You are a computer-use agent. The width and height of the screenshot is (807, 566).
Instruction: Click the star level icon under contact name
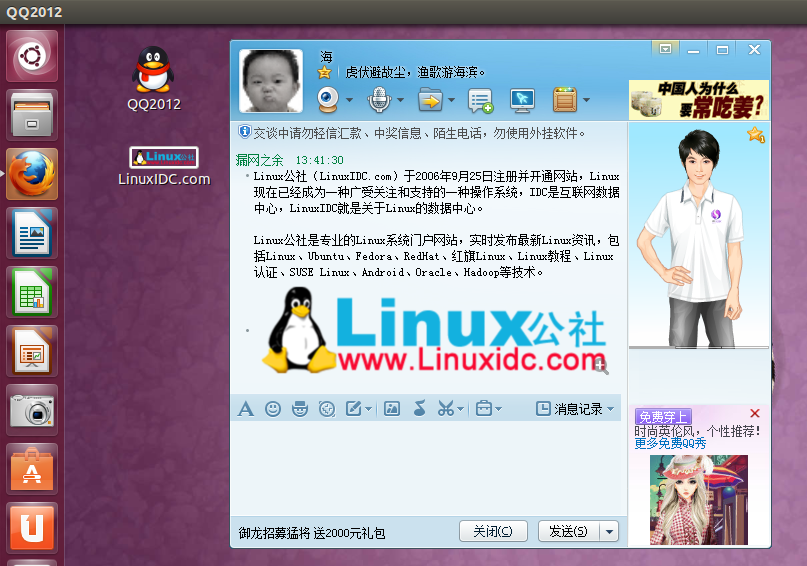pos(324,73)
